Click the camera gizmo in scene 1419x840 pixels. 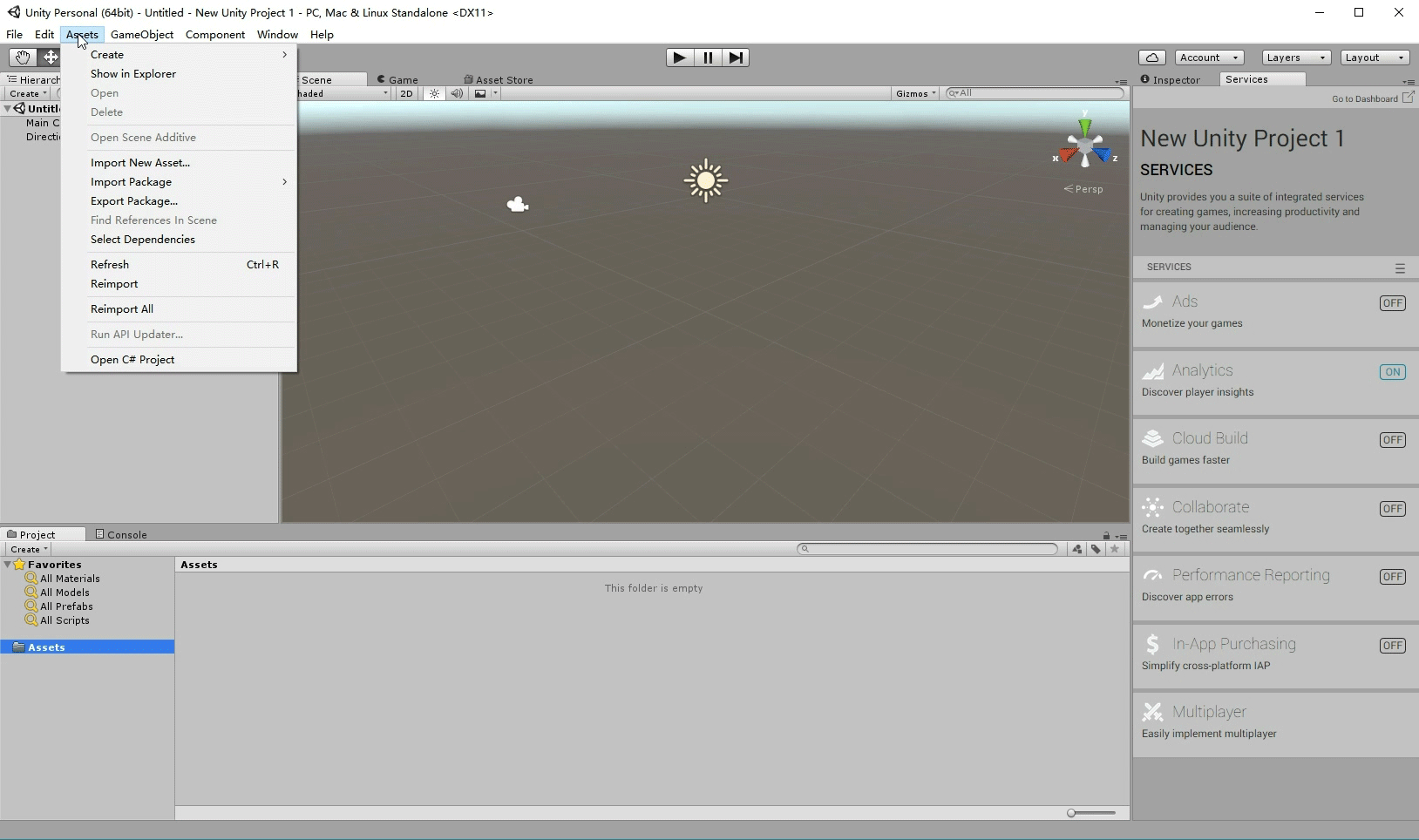[518, 204]
